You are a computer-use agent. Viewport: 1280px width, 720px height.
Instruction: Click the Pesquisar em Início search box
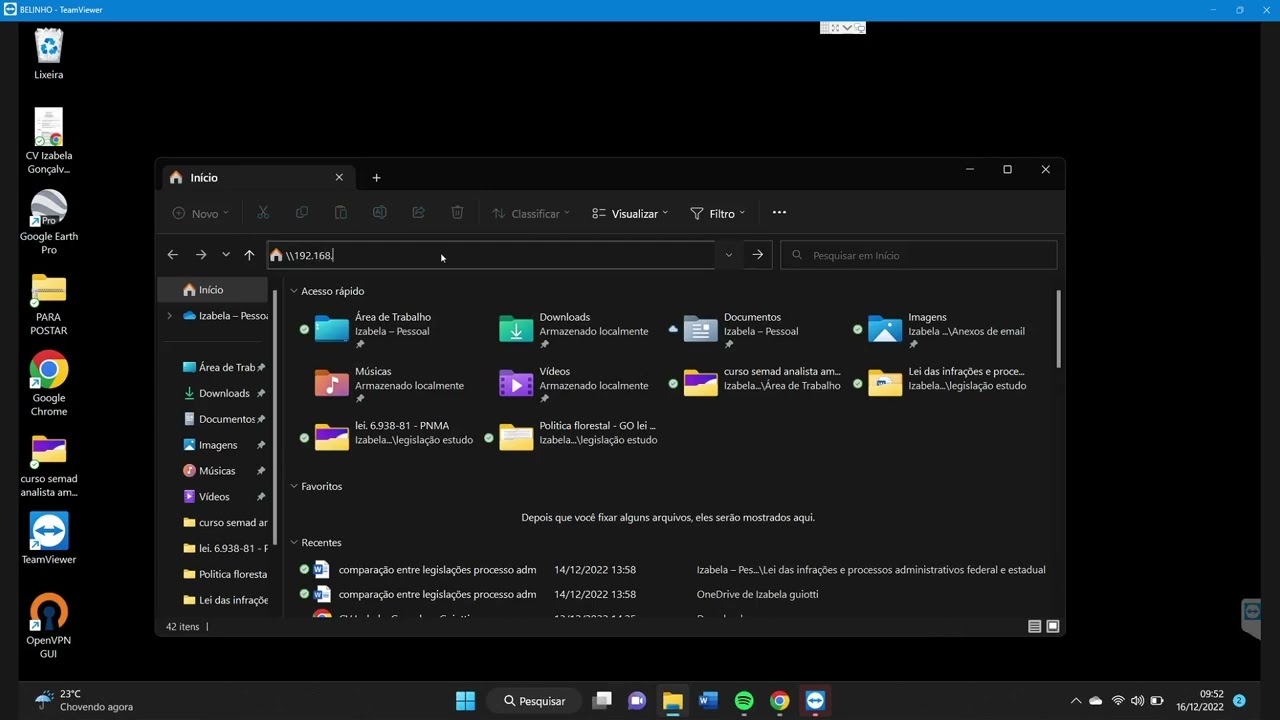tap(918, 255)
